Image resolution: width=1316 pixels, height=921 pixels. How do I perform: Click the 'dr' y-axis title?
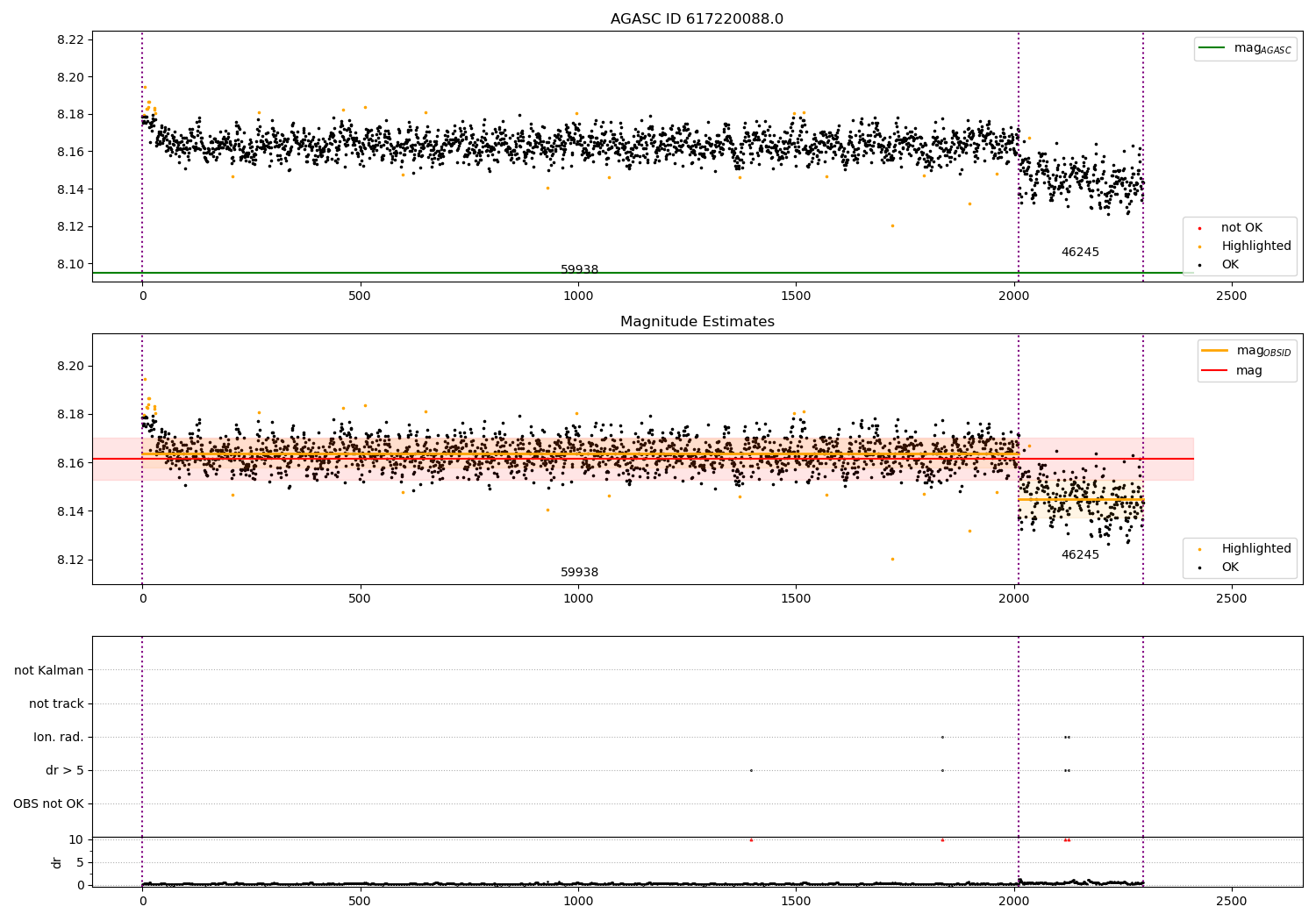[x=56, y=862]
